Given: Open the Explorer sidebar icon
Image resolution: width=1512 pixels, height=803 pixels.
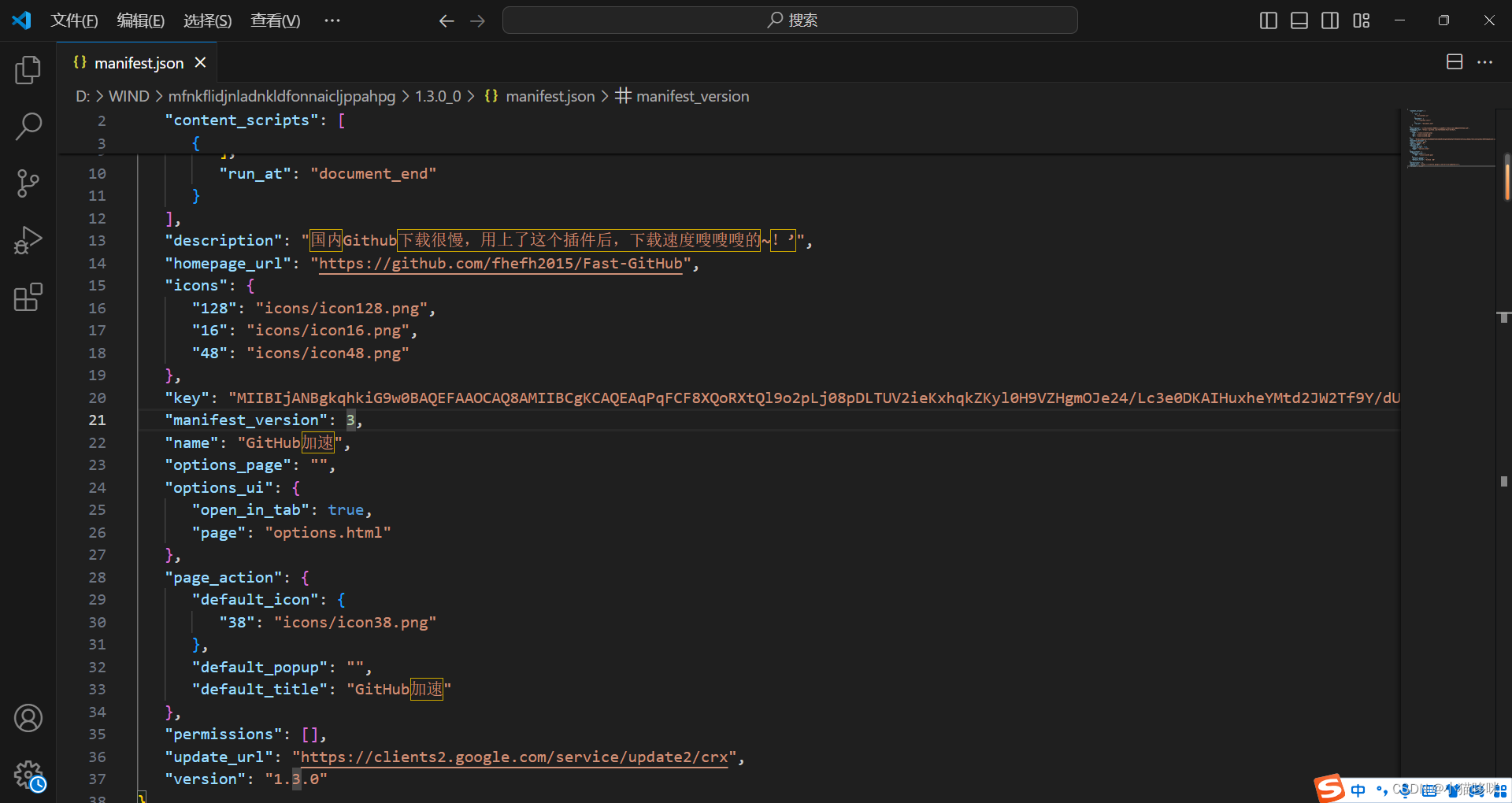Looking at the screenshot, I should point(28,69).
